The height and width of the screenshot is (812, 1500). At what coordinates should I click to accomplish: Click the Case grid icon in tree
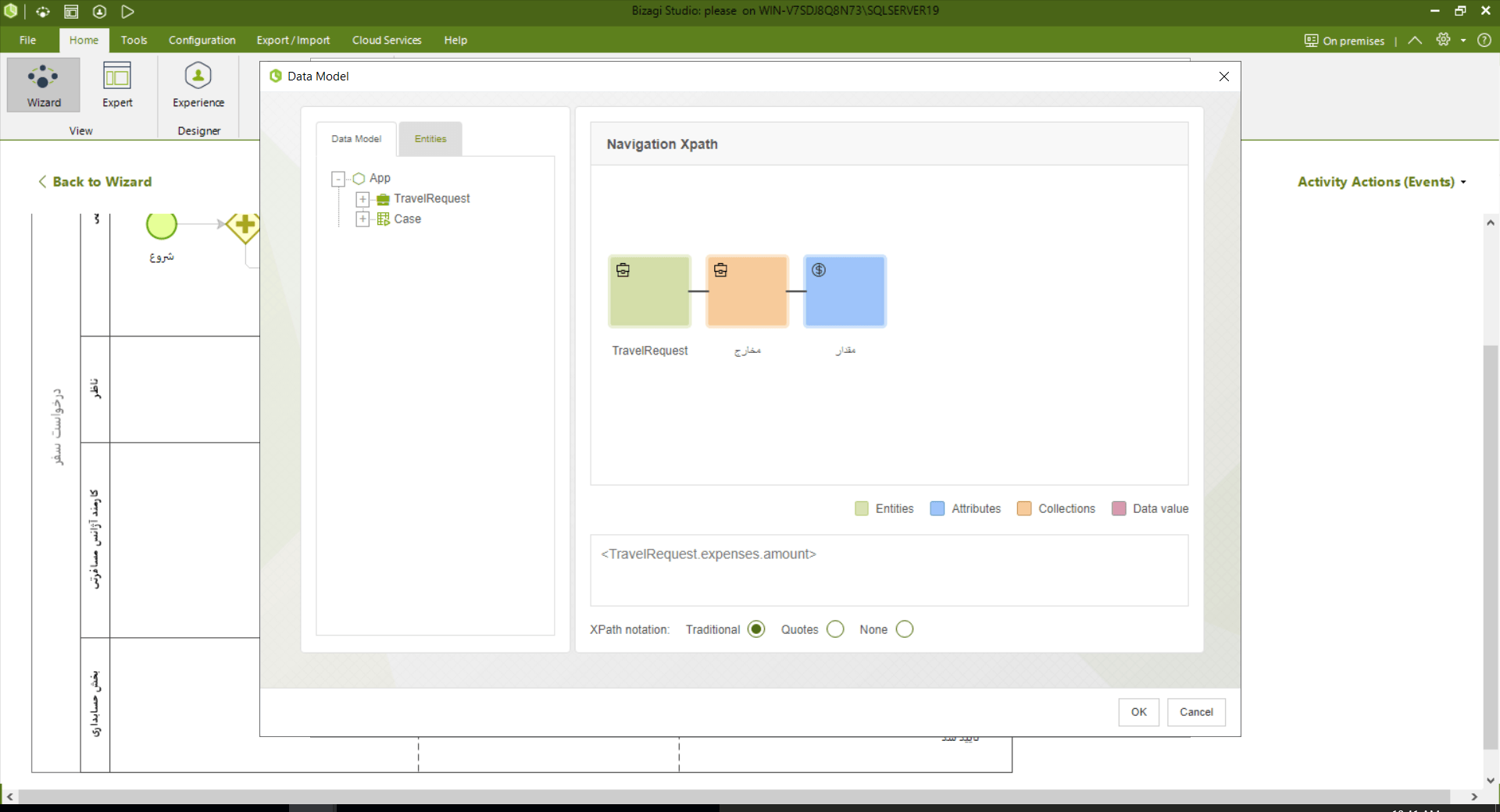[x=384, y=219]
